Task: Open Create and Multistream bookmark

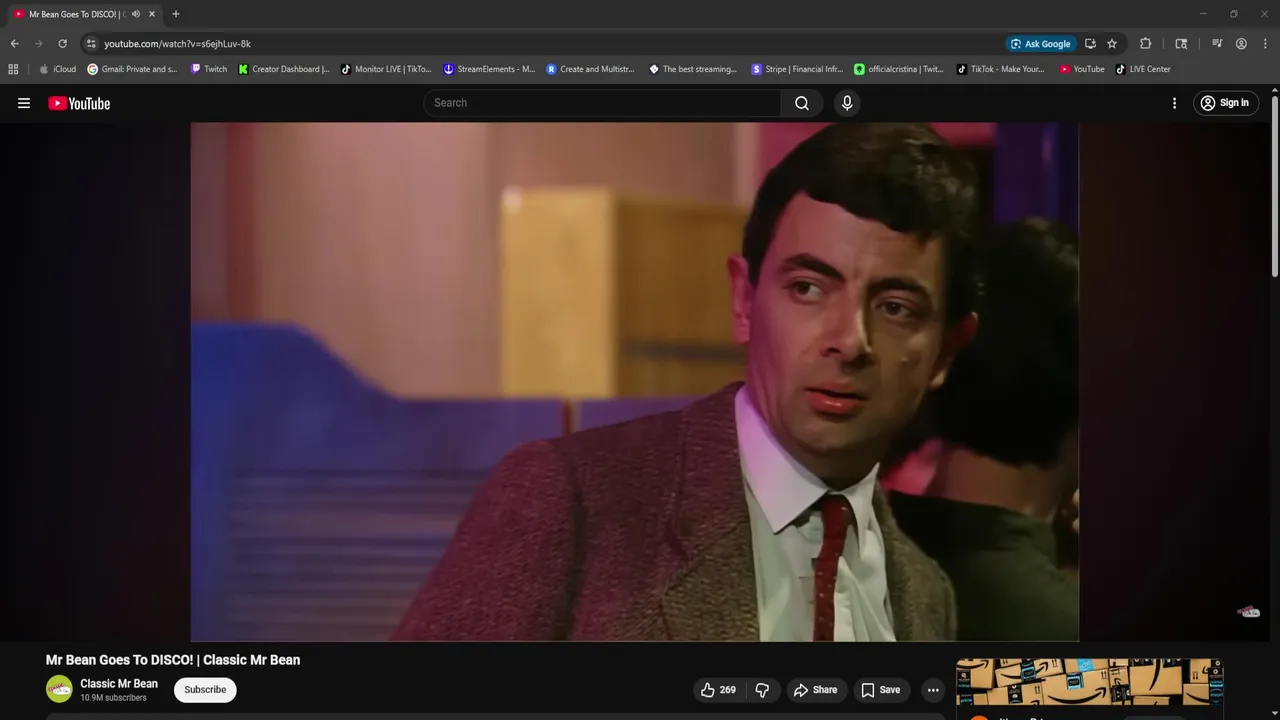Action: click(x=590, y=69)
